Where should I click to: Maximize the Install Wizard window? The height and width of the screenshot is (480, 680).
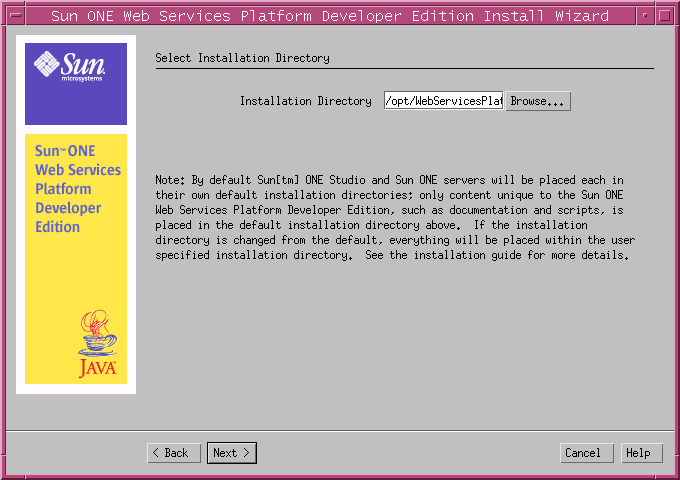click(664, 16)
